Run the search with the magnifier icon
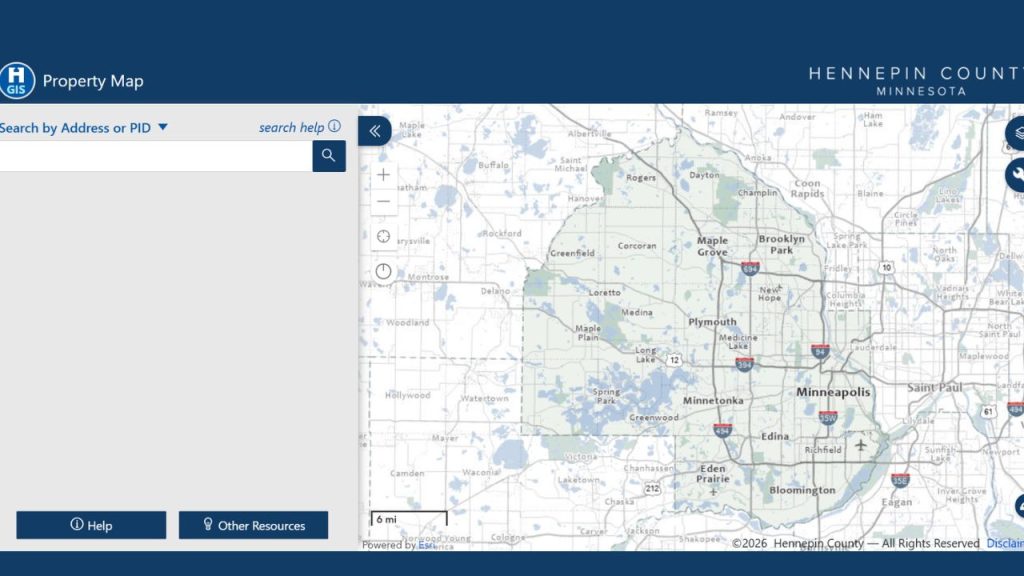The height and width of the screenshot is (576, 1024). (329, 156)
